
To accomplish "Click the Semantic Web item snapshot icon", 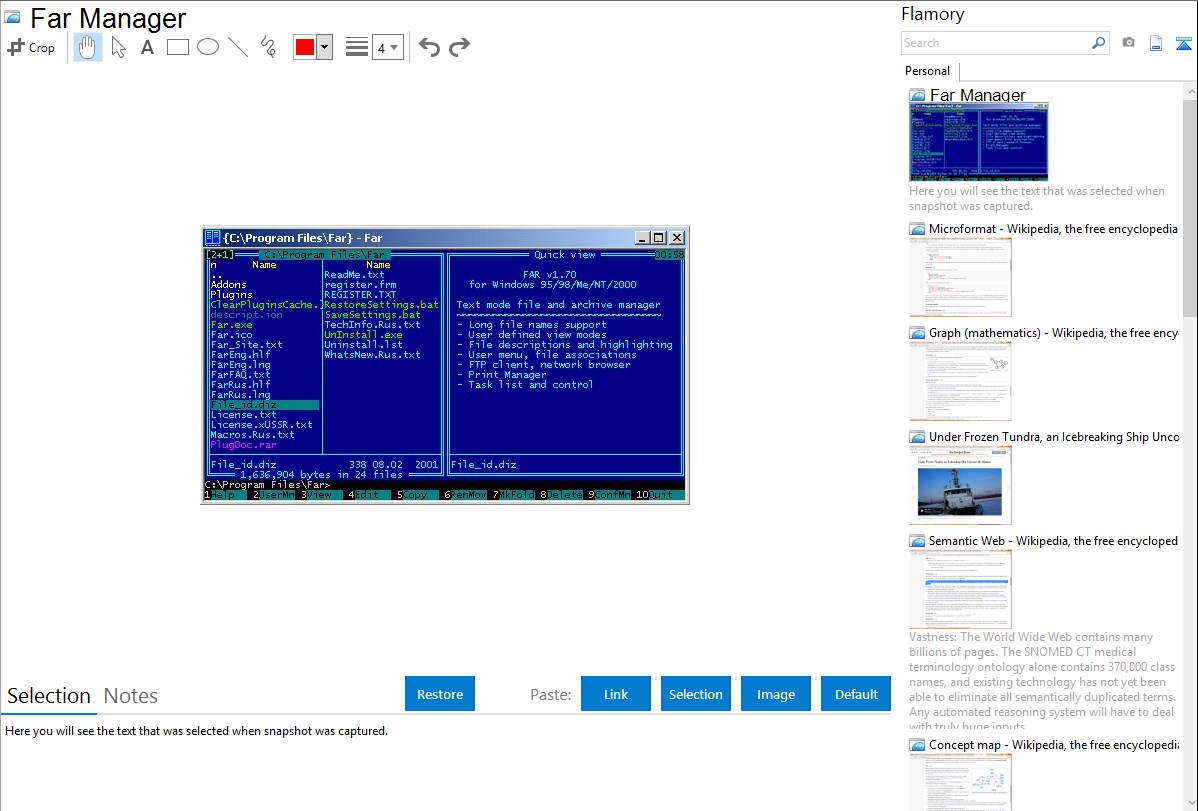I will pos(917,540).
